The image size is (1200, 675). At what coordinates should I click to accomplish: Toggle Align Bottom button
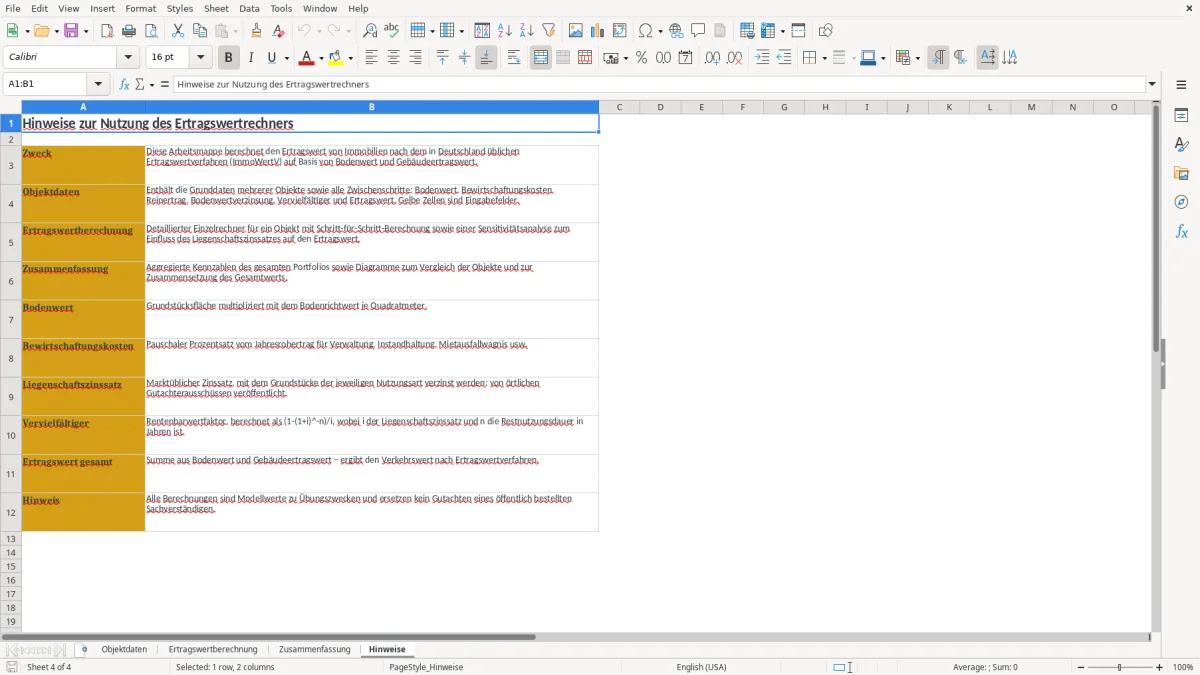point(486,58)
